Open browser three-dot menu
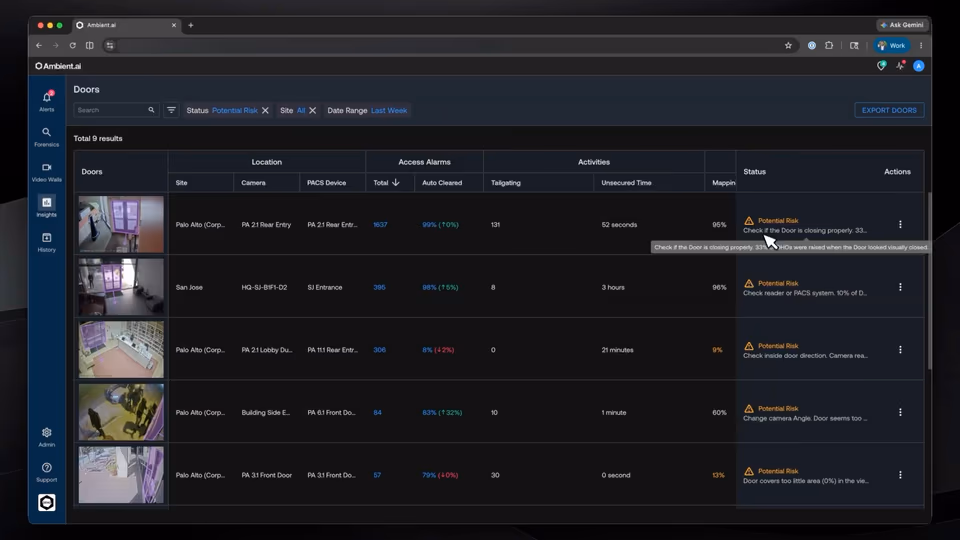960x540 pixels. pyautogui.click(x=921, y=45)
